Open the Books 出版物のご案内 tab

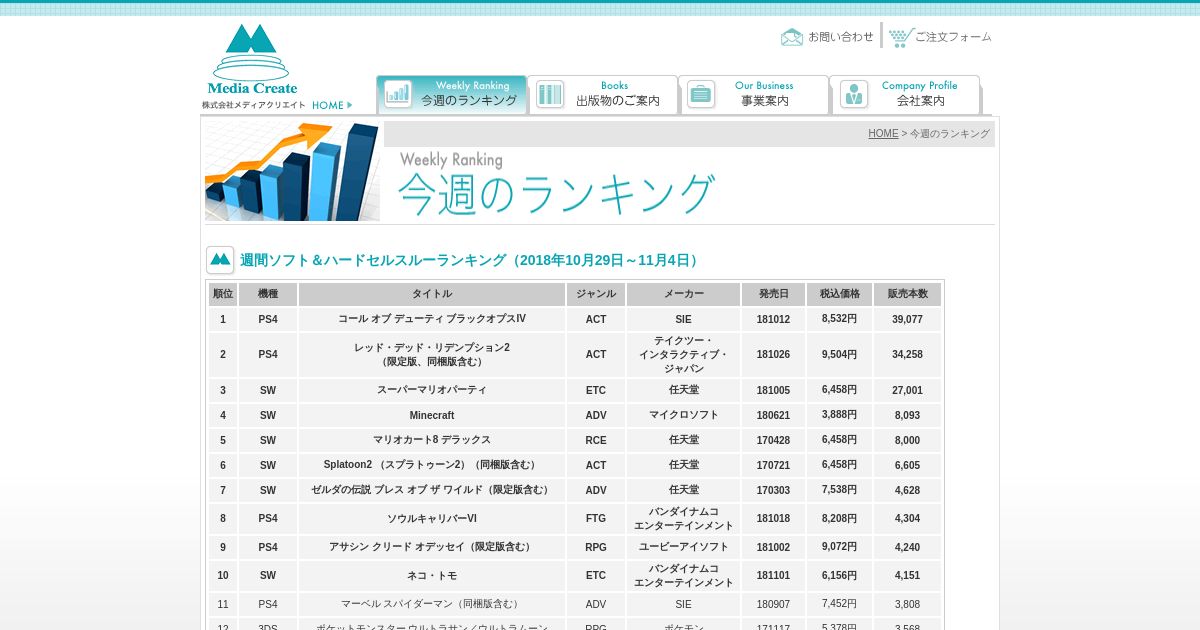(x=603, y=94)
